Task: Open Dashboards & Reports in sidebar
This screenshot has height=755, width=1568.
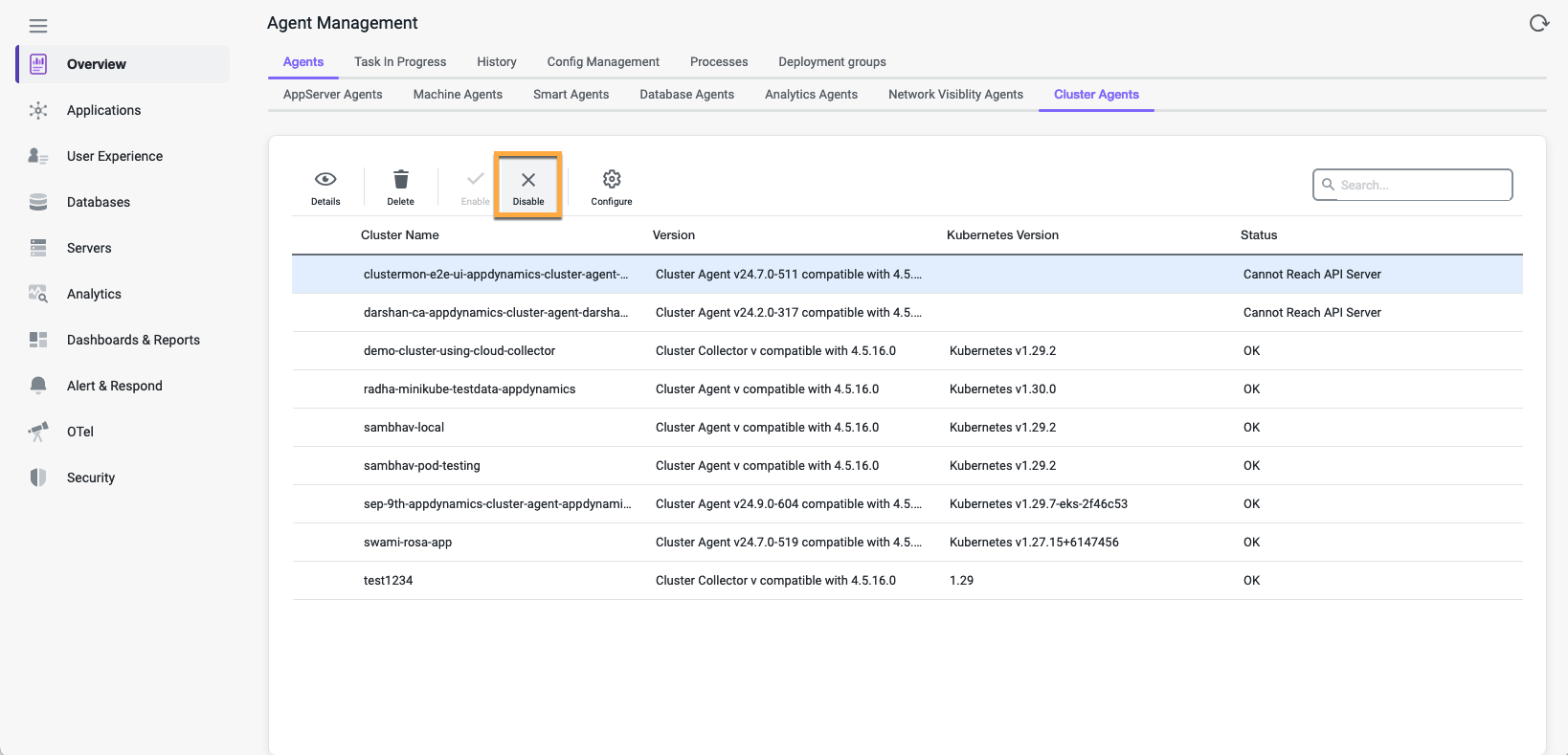Action: click(123, 340)
